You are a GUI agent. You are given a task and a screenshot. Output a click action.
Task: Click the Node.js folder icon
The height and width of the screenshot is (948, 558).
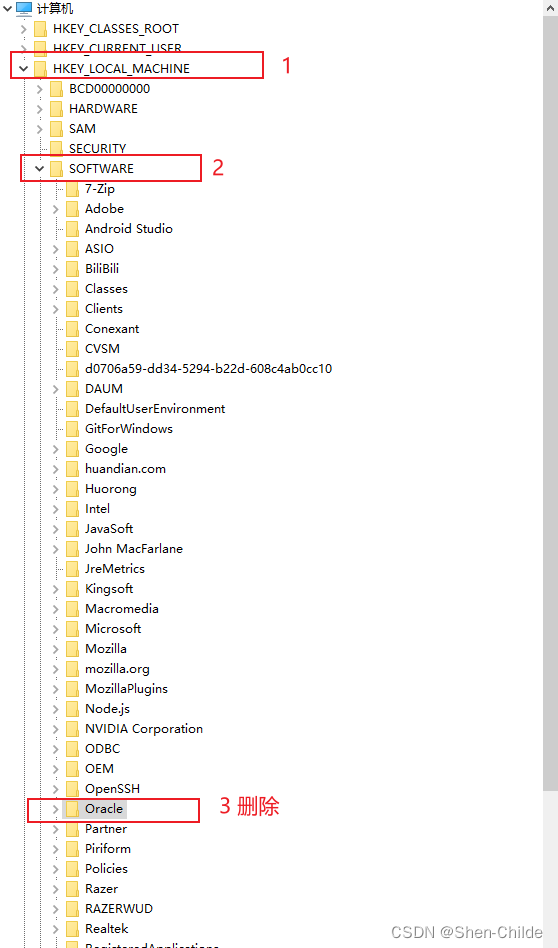pos(73,709)
